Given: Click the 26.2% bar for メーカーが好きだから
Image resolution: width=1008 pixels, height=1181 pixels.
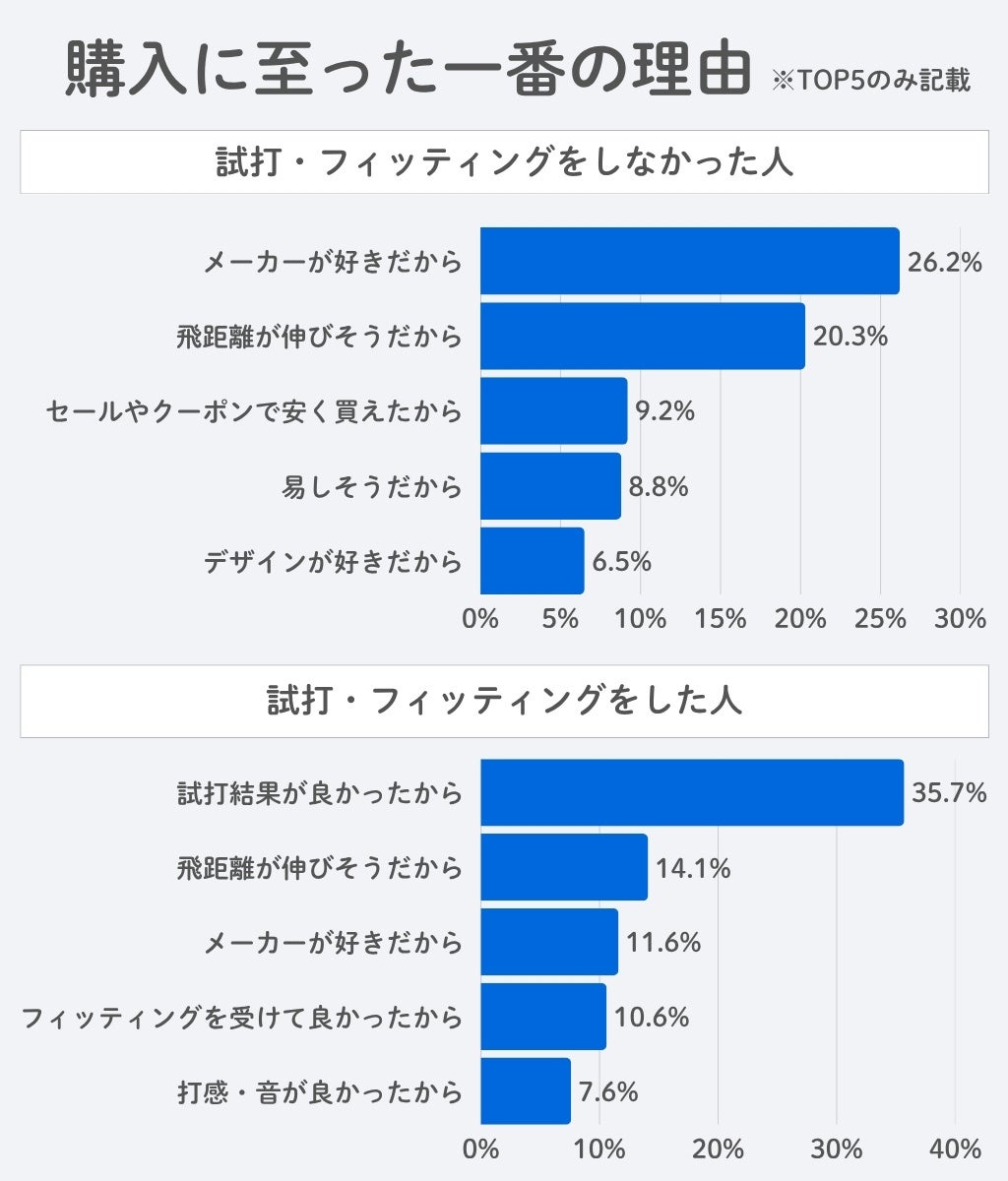Looking at the screenshot, I should coord(690,261).
